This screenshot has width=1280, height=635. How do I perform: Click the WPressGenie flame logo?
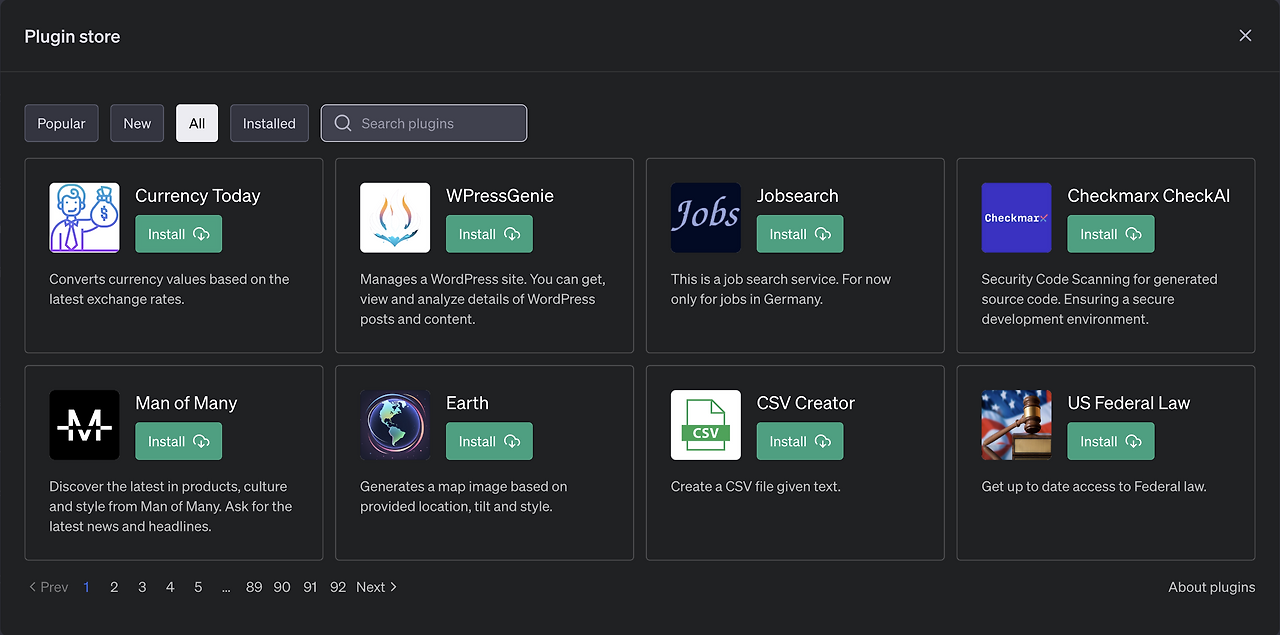(395, 218)
